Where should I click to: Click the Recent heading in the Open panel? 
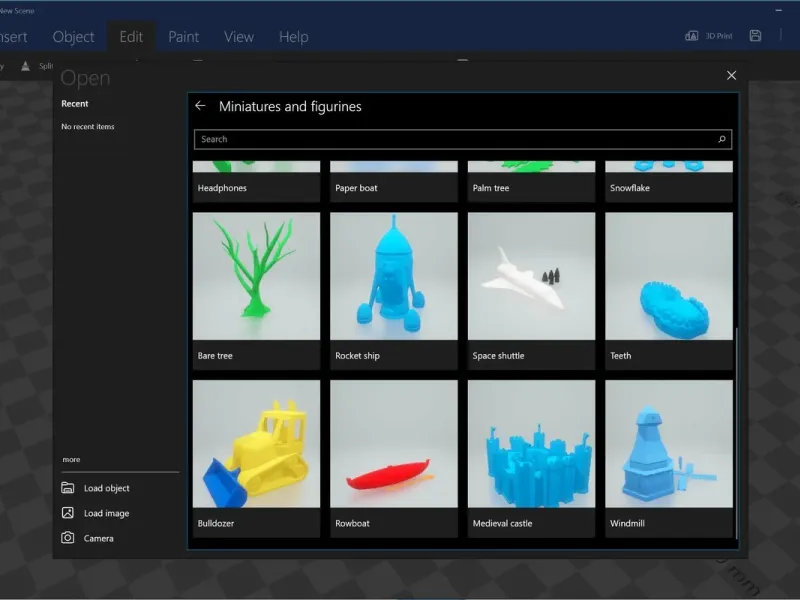(x=74, y=104)
